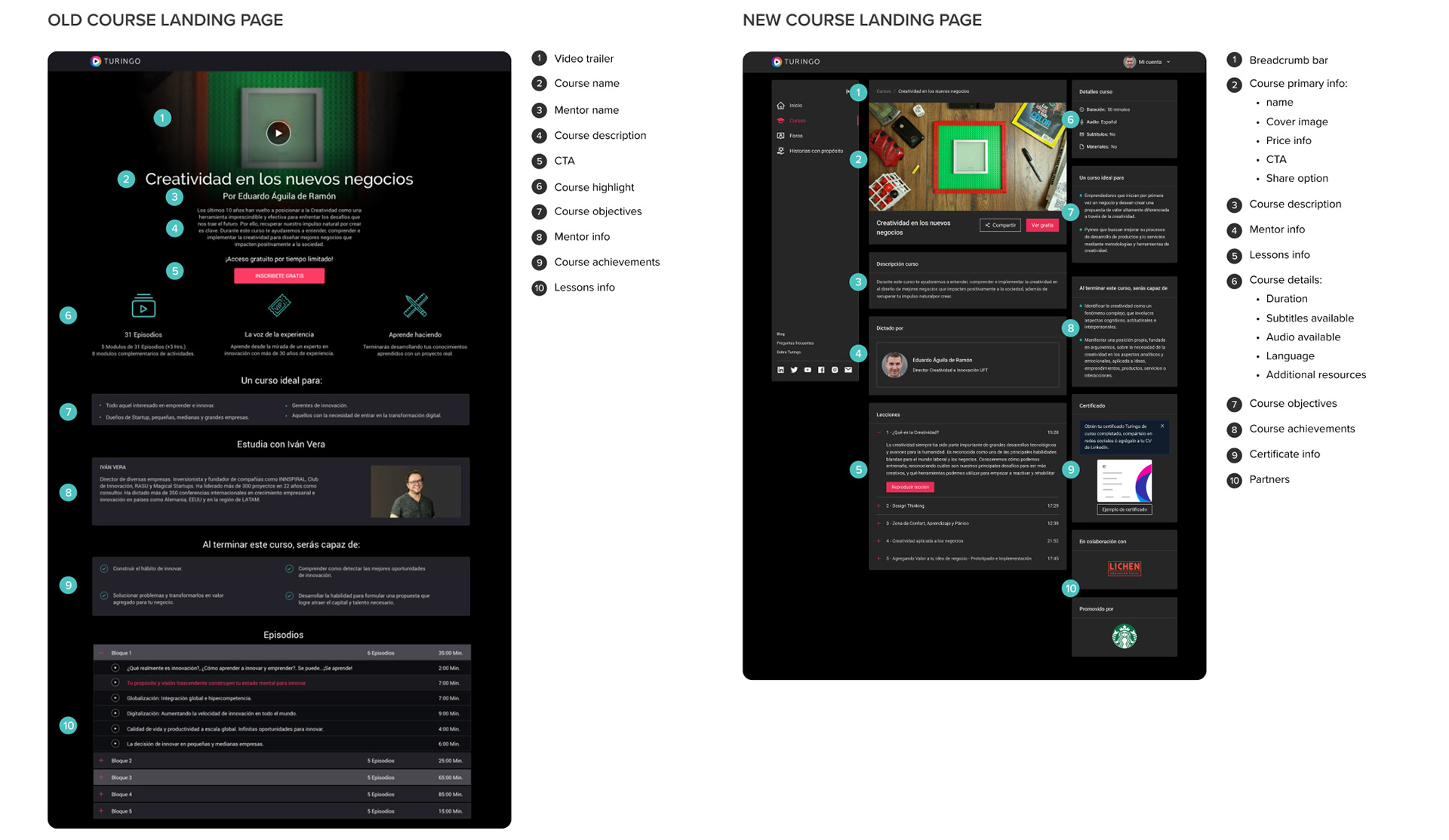1449x840 pixels.
Task: Click the Materiales document icon
Action: click(1081, 146)
